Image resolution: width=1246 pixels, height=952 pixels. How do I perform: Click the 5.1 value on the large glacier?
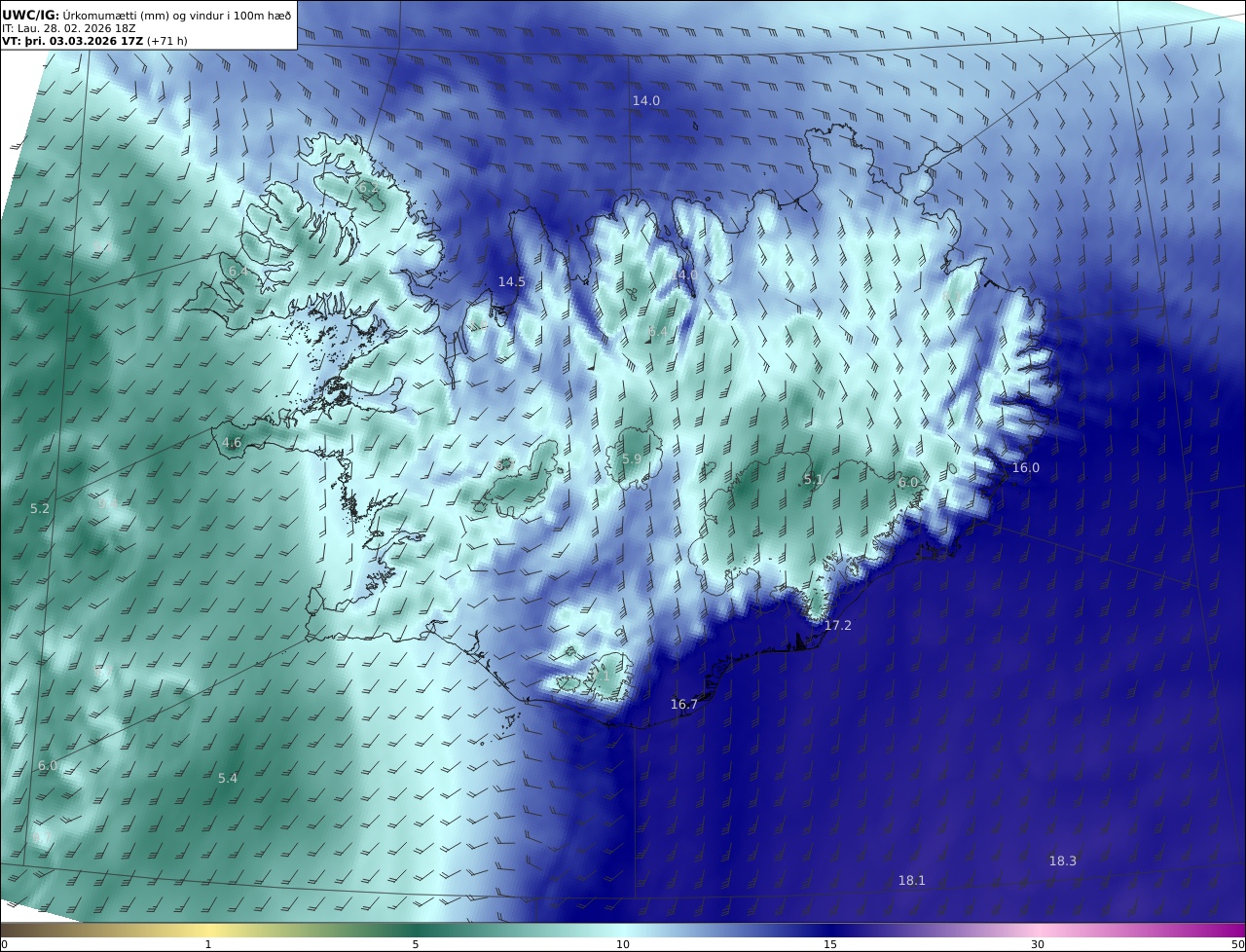813,479
